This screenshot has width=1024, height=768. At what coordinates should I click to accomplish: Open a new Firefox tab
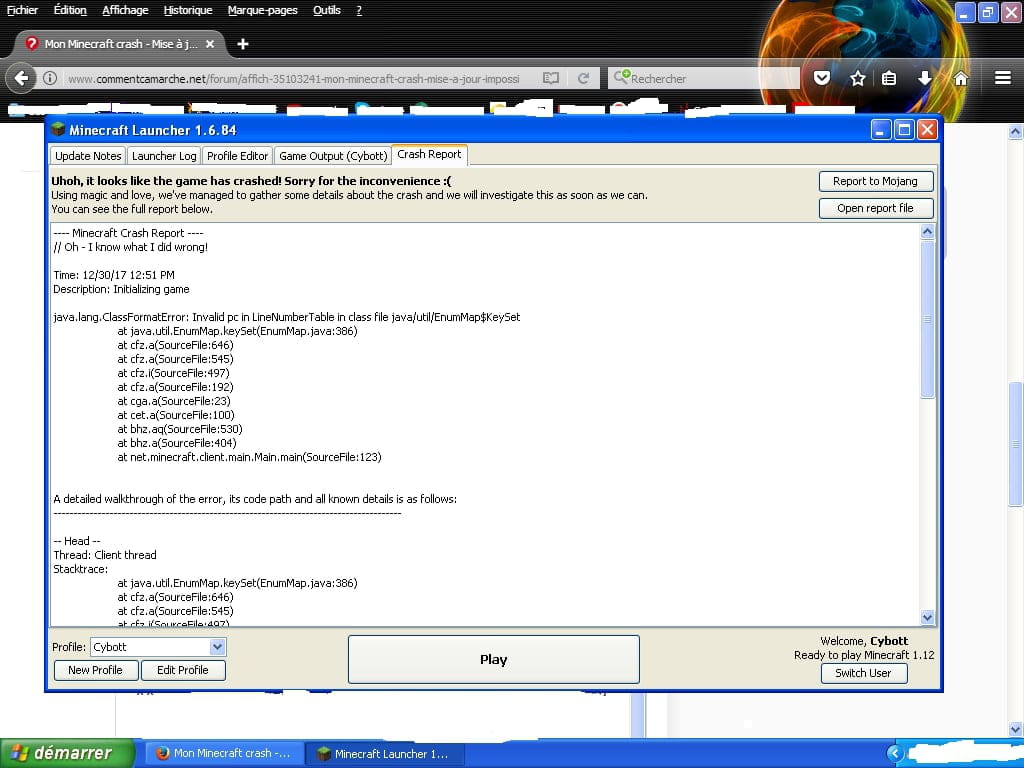[x=243, y=44]
